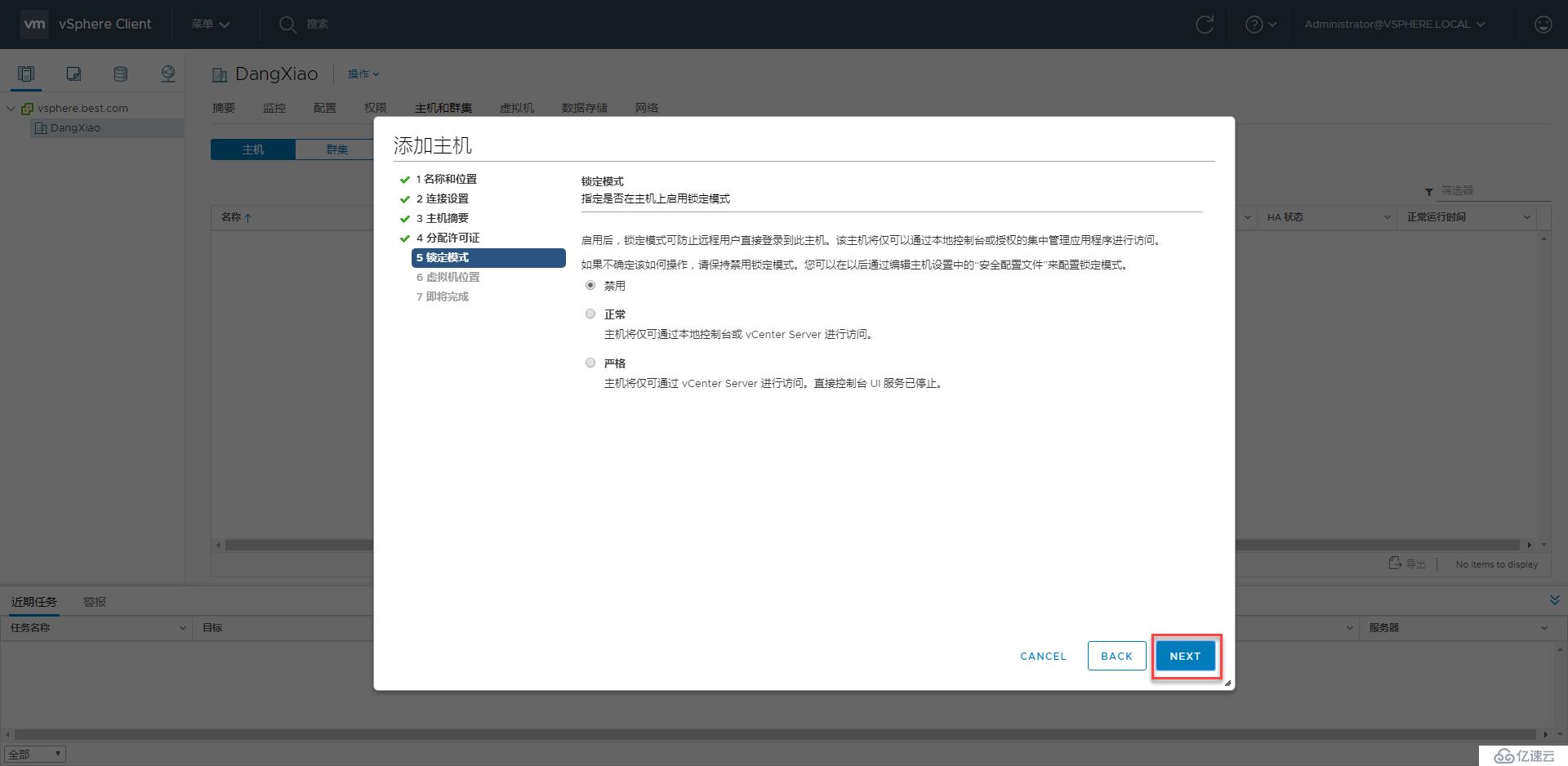This screenshot has width=1568, height=766.
Task: Go to wizard step 3 主机摘要
Action: pyautogui.click(x=442, y=218)
